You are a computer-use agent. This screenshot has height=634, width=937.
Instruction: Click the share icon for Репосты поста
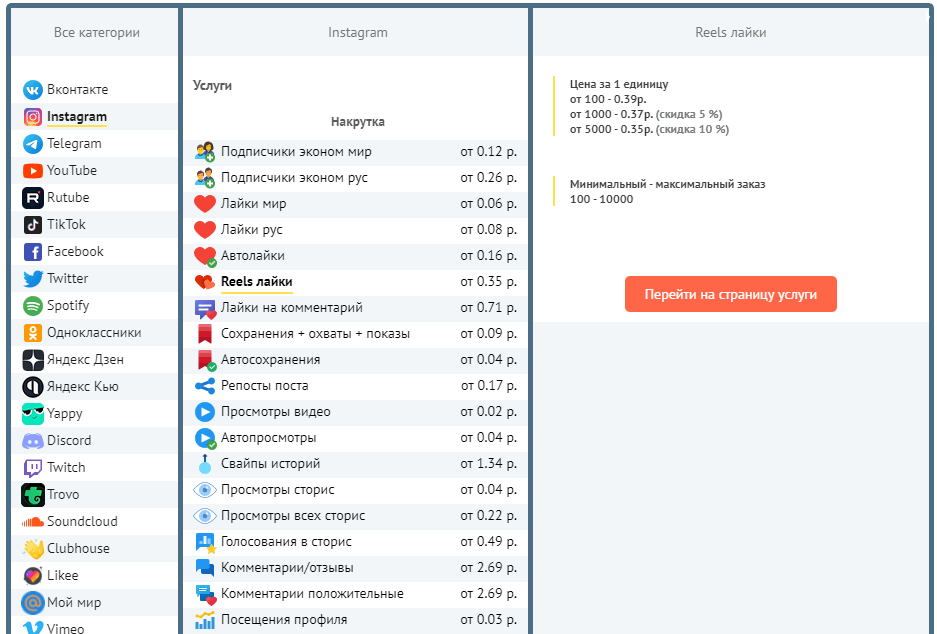(x=205, y=386)
